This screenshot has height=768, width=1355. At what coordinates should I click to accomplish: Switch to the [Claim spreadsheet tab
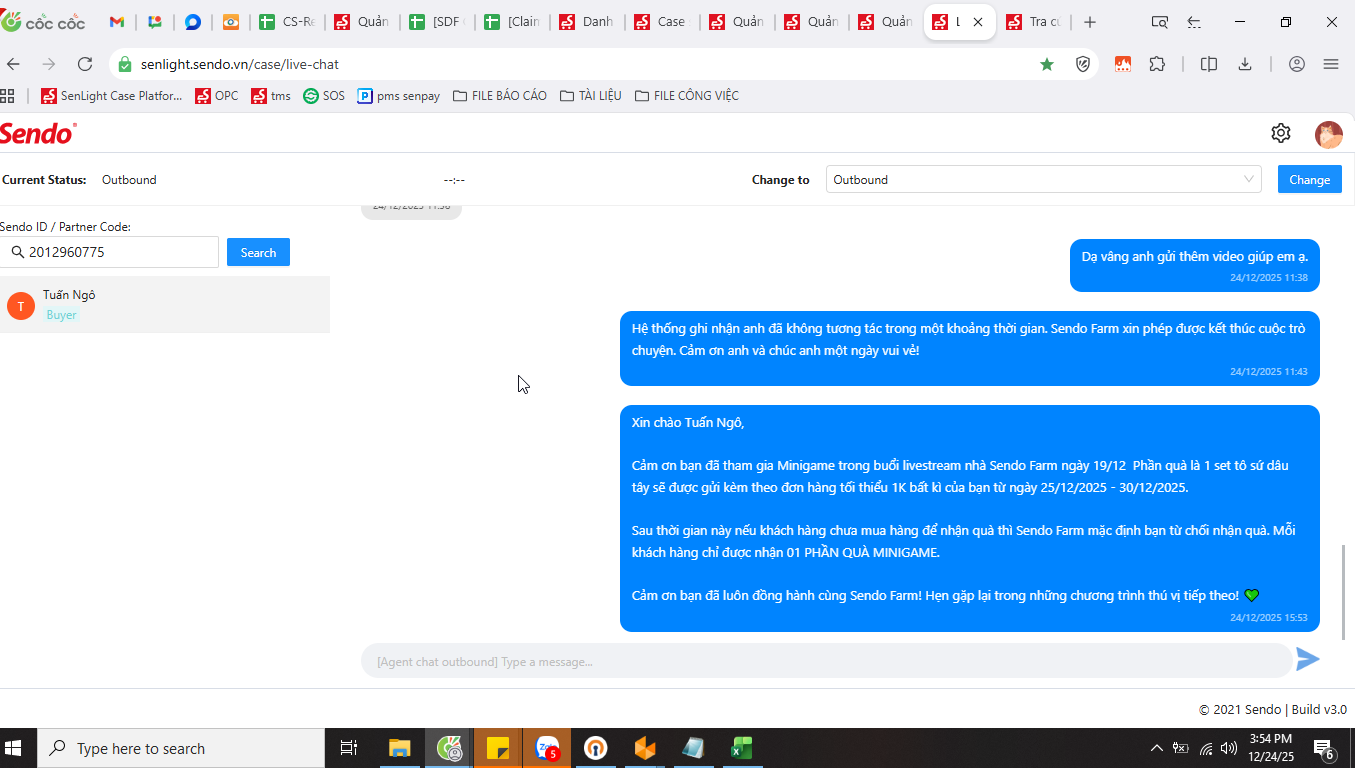(514, 22)
